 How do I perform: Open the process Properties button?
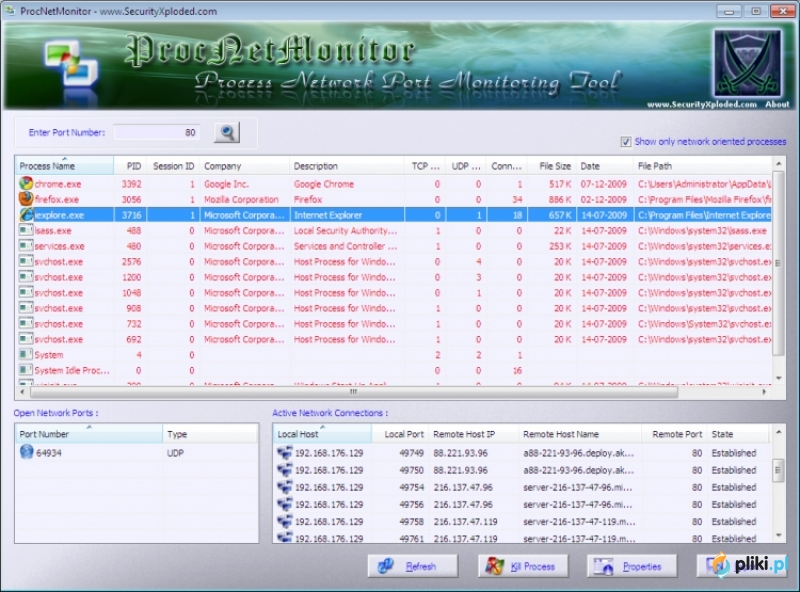pos(632,566)
